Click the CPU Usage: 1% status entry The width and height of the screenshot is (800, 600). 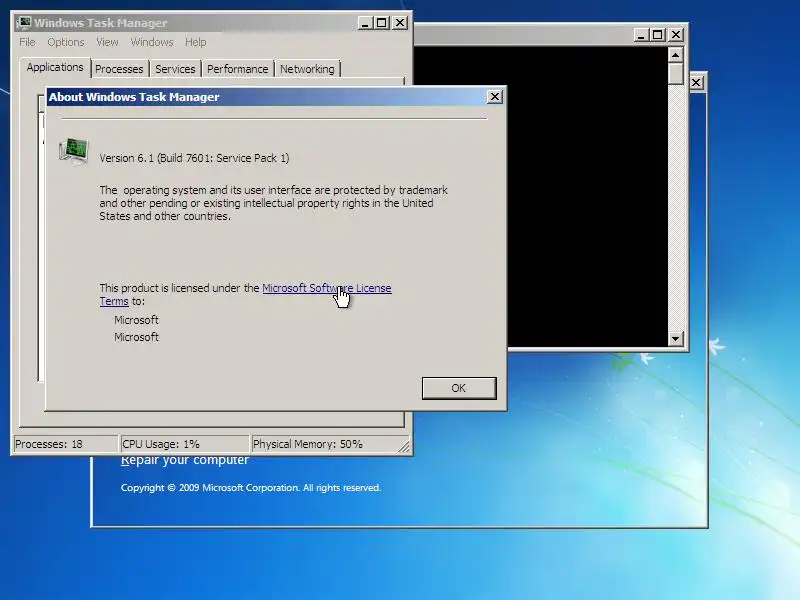[x=184, y=444]
